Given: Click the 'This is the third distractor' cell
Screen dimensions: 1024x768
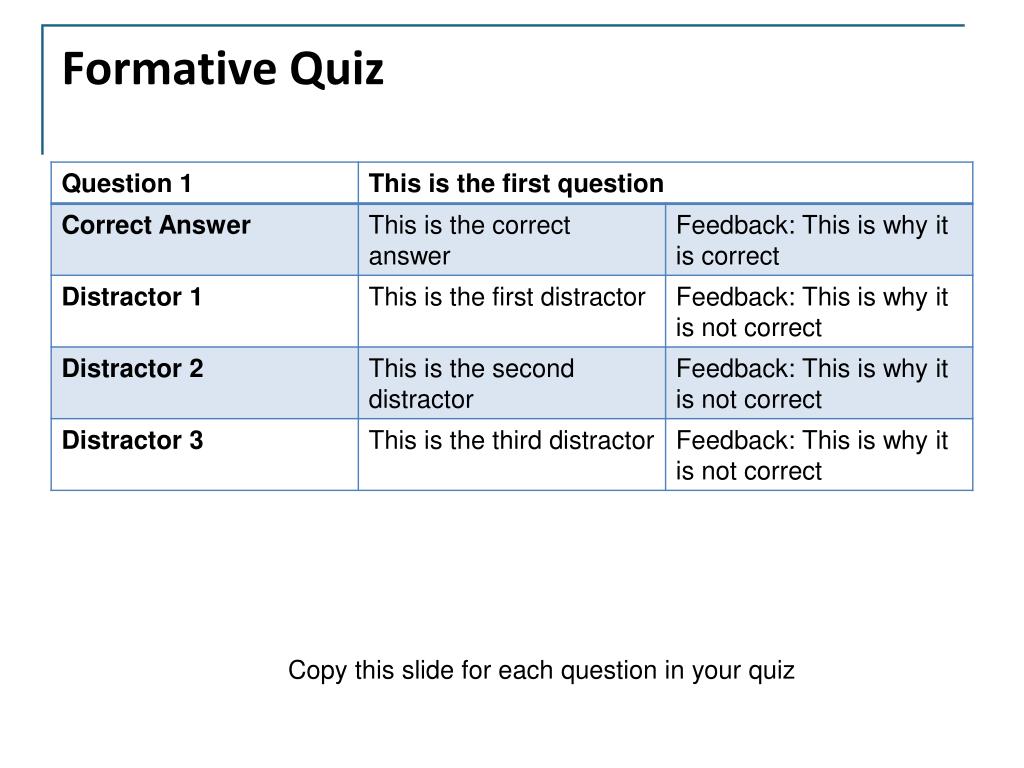Looking at the screenshot, I should pos(512,455).
